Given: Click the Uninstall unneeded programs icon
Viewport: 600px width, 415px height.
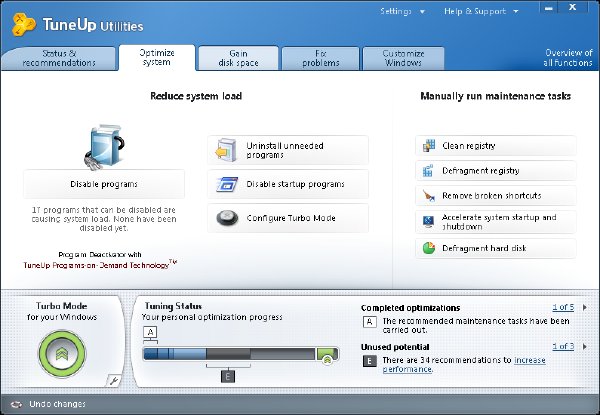Looking at the screenshot, I should (x=227, y=150).
